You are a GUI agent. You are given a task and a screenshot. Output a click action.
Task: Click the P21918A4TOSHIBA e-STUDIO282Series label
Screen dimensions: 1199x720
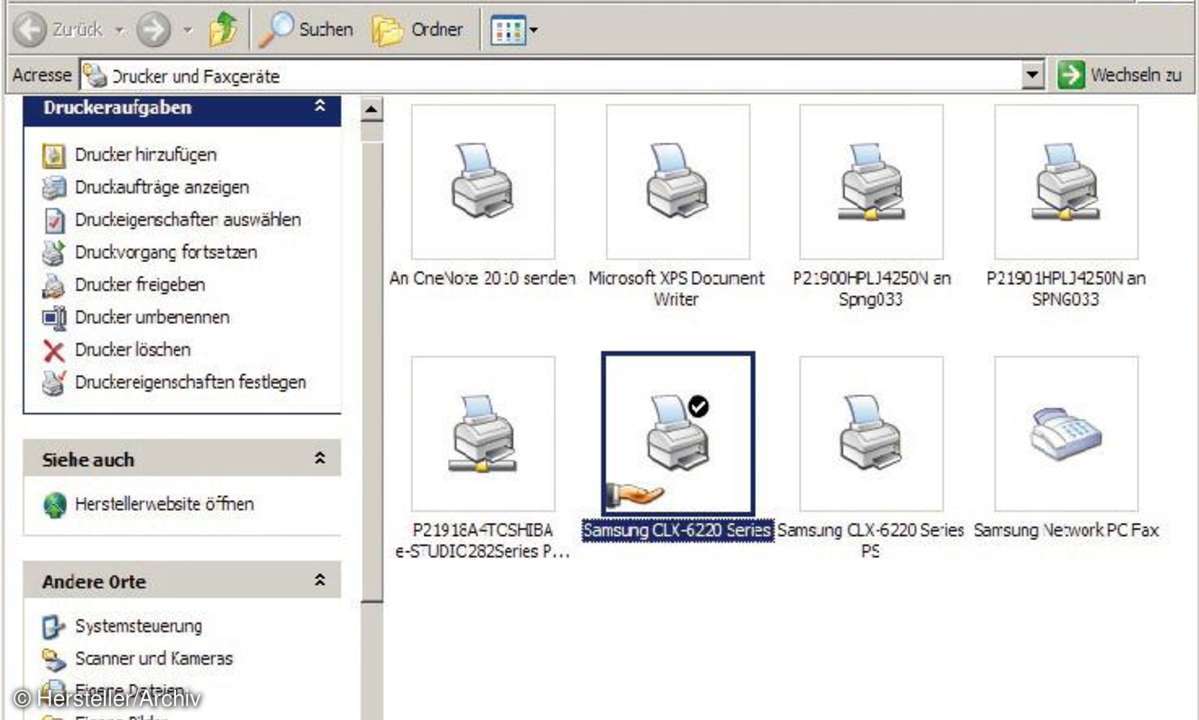tap(483, 540)
